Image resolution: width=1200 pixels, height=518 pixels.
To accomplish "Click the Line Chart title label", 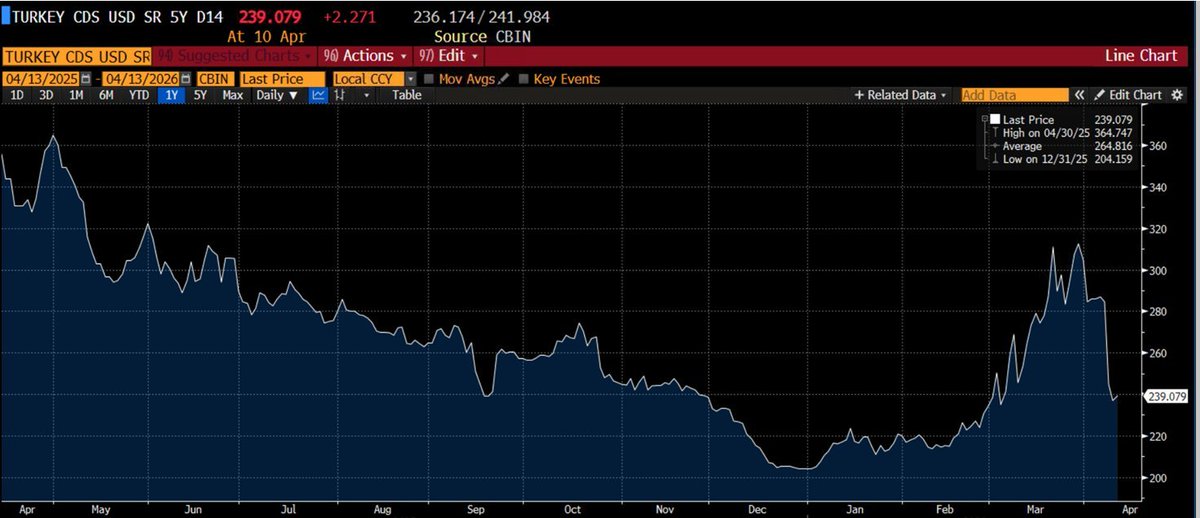I will point(1141,57).
